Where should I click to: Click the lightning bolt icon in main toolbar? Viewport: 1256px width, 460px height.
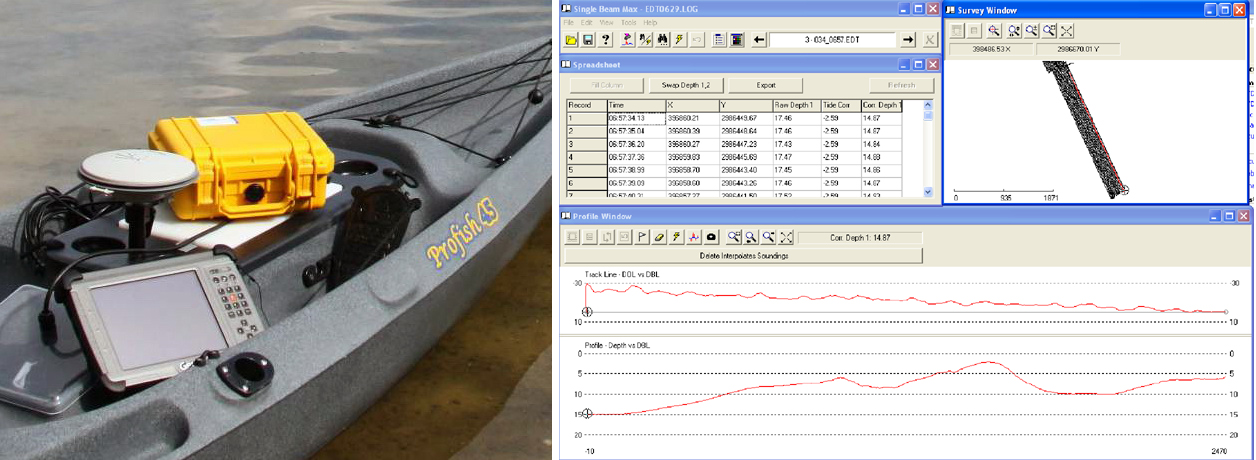[680, 40]
